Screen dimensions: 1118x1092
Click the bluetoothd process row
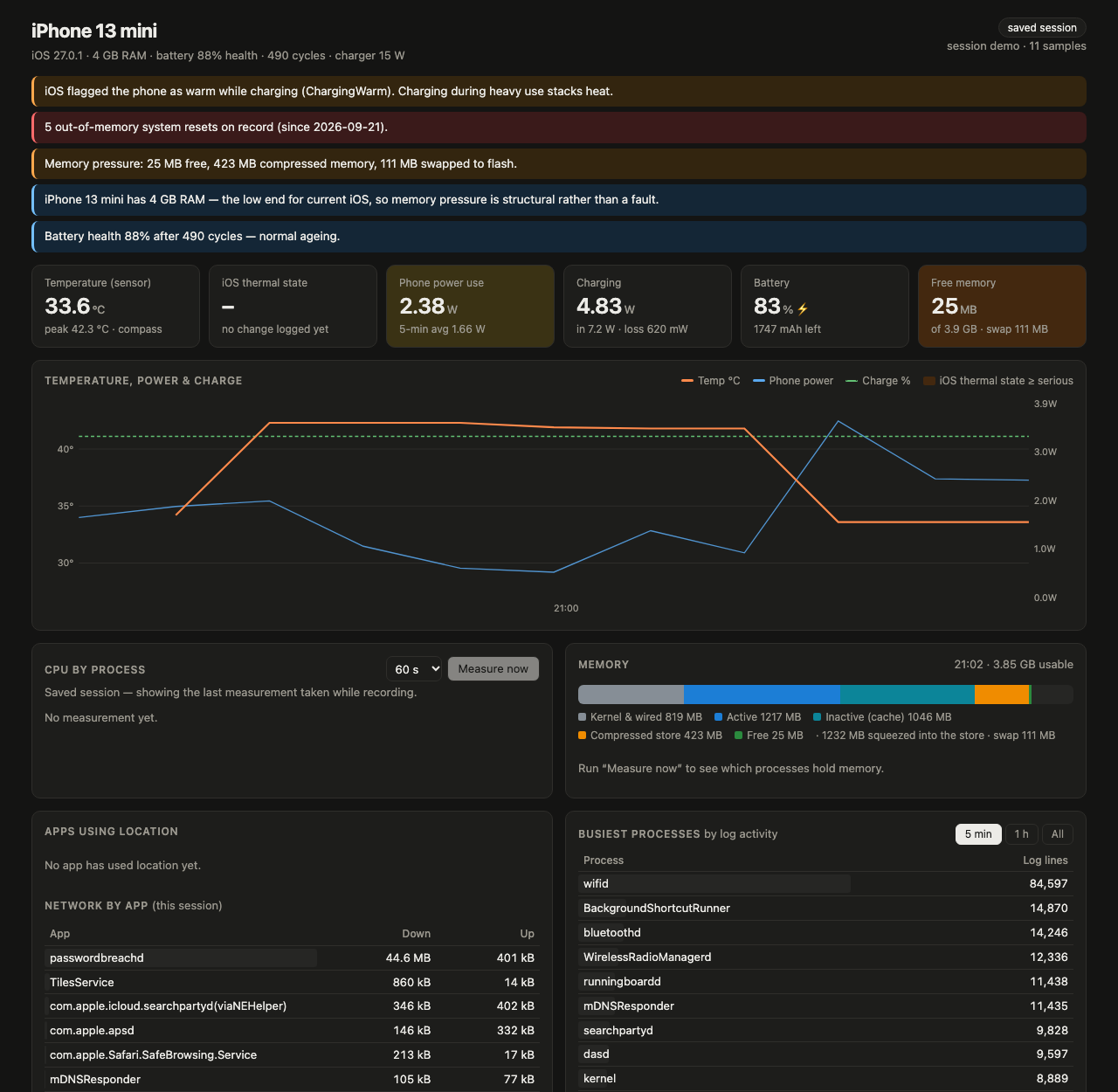tap(825, 933)
